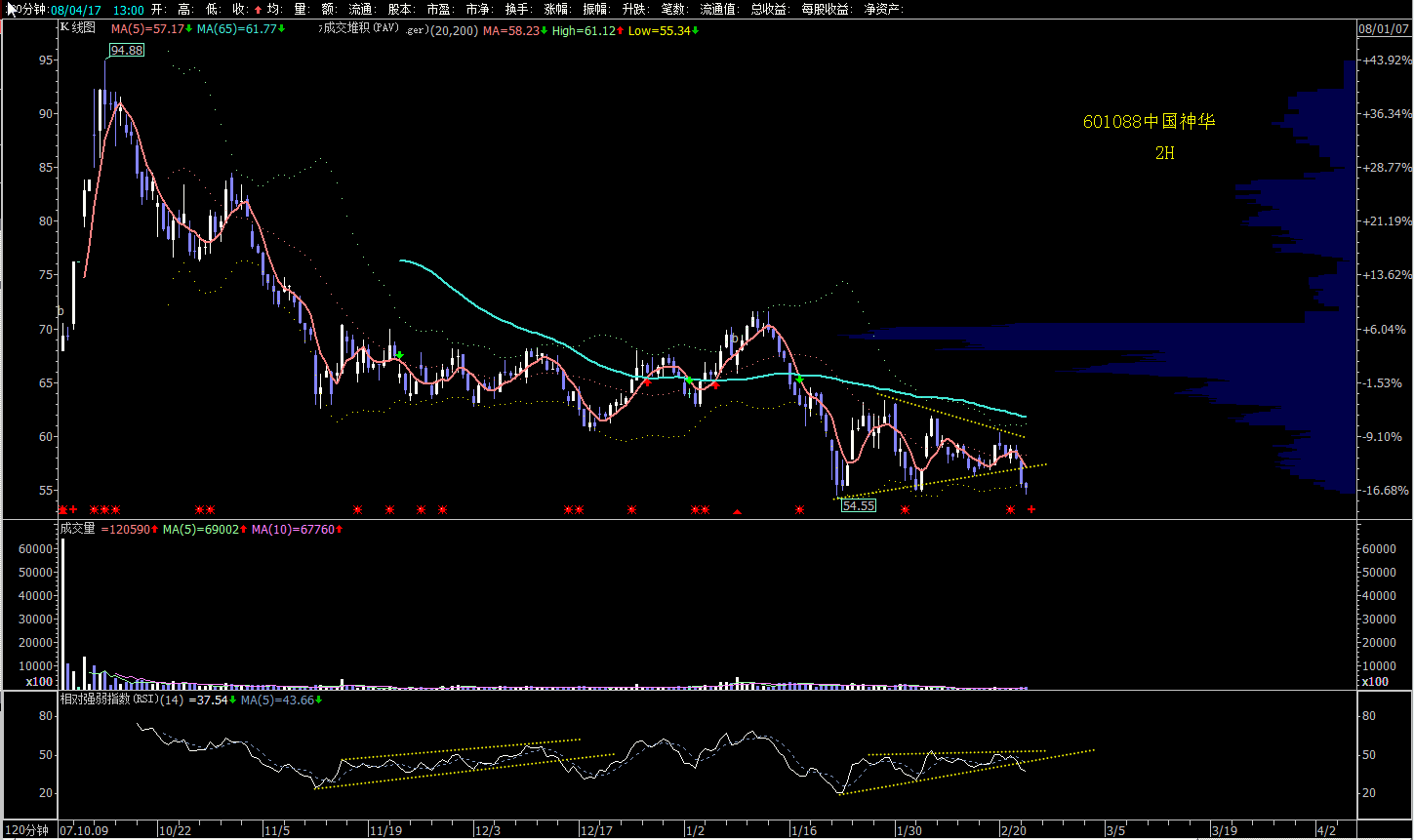Open the 成交量 indicator label
Screen dimensions: 1414x840
click(x=78, y=529)
